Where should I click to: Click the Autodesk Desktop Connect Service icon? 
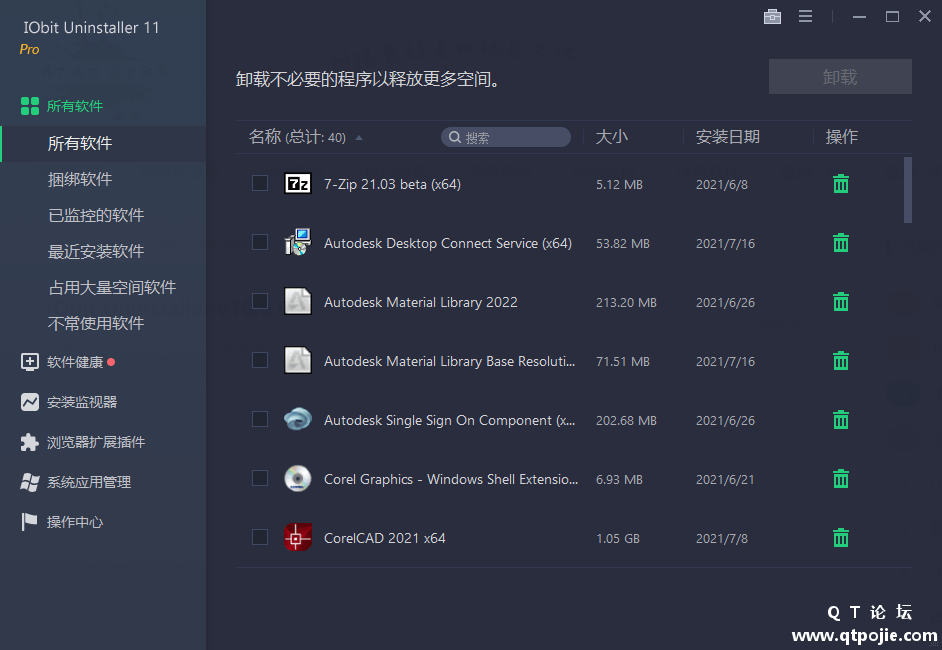[297, 242]
